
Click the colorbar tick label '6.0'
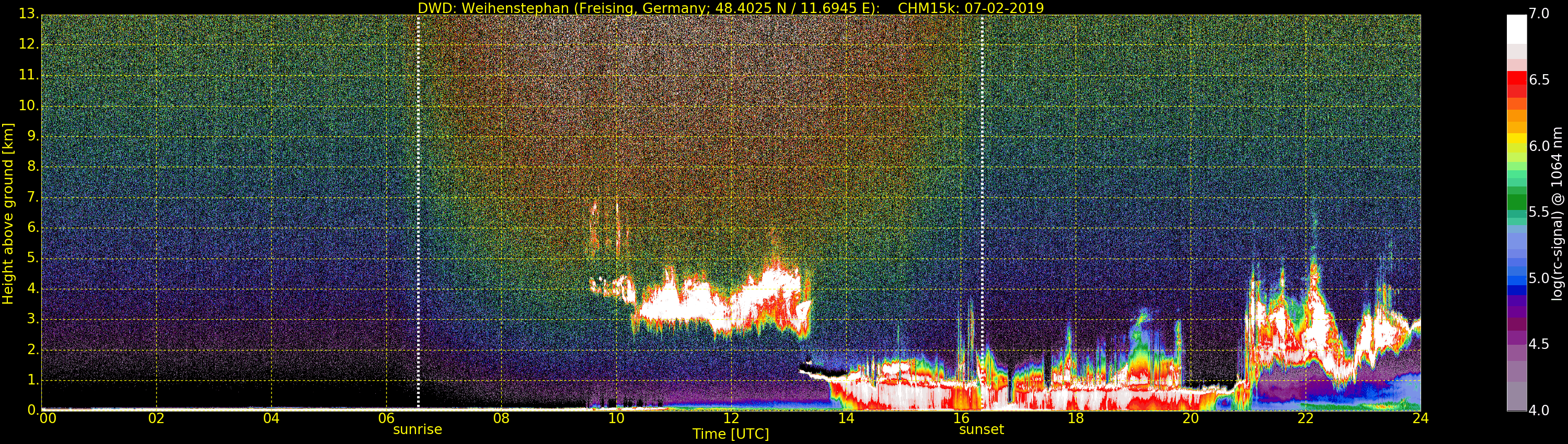pos(1539,146)
